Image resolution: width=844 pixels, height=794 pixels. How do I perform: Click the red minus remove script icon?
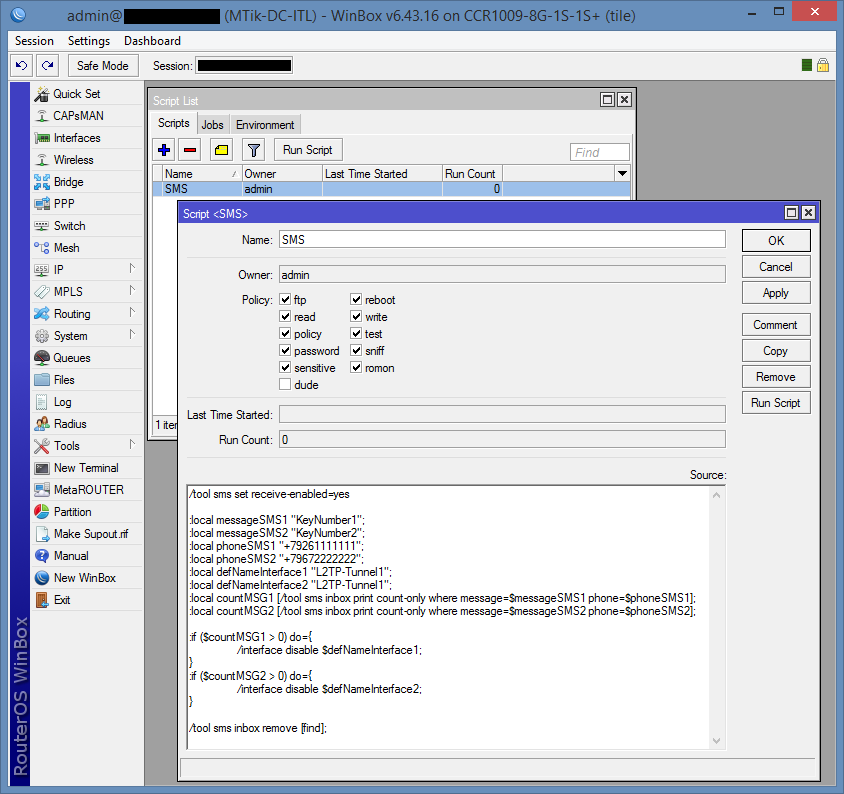190,150
